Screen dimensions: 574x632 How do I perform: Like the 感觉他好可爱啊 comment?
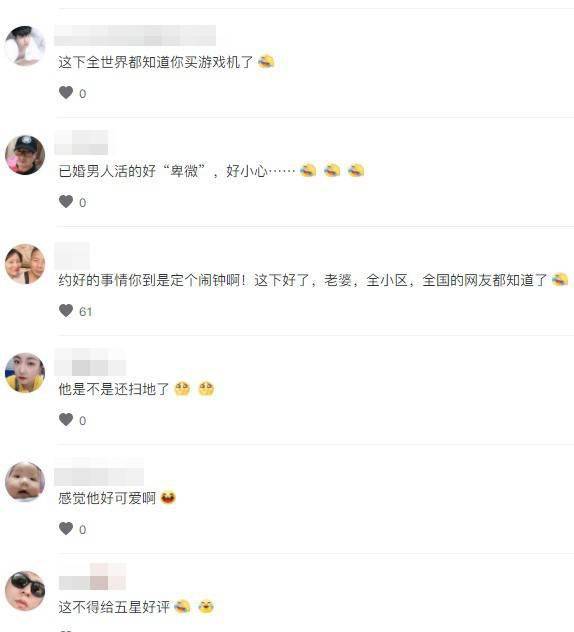tap(66, 528)
